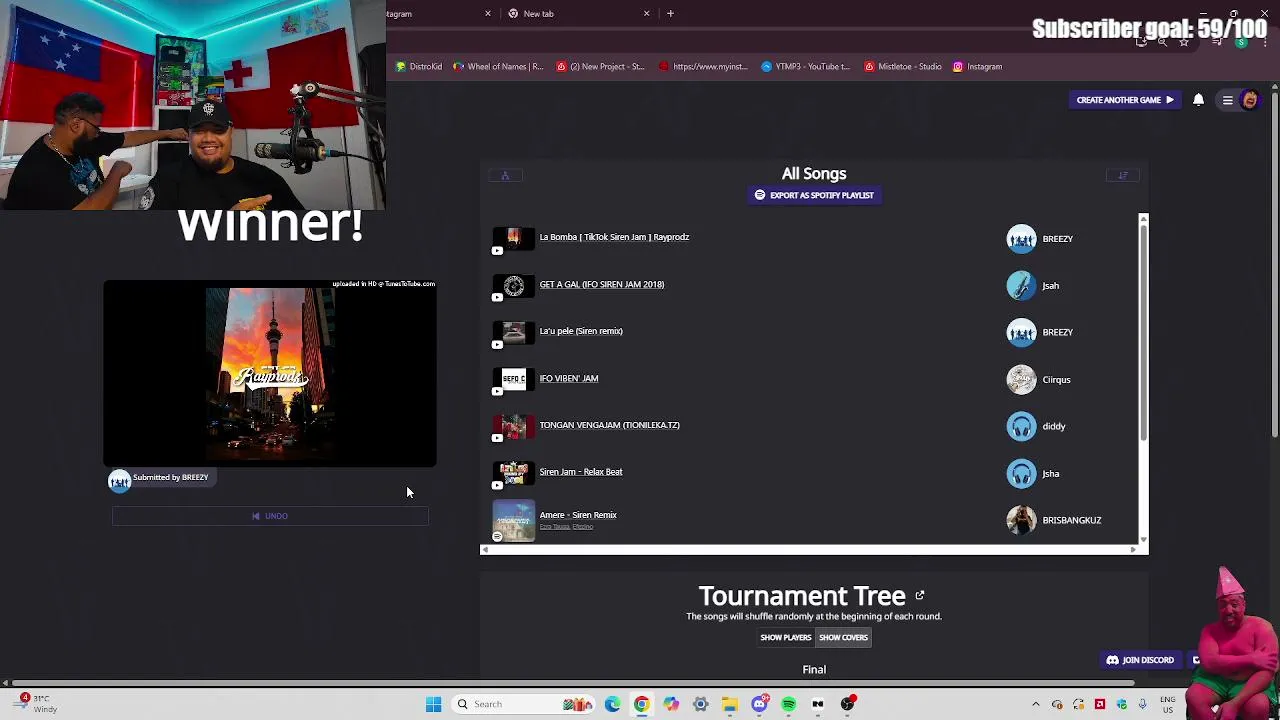Open OBS Studio from taskbar

click(x=847, y=704)
